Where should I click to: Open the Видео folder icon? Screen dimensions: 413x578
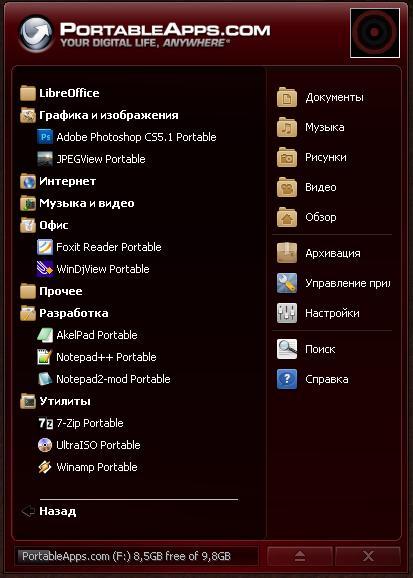287,187
